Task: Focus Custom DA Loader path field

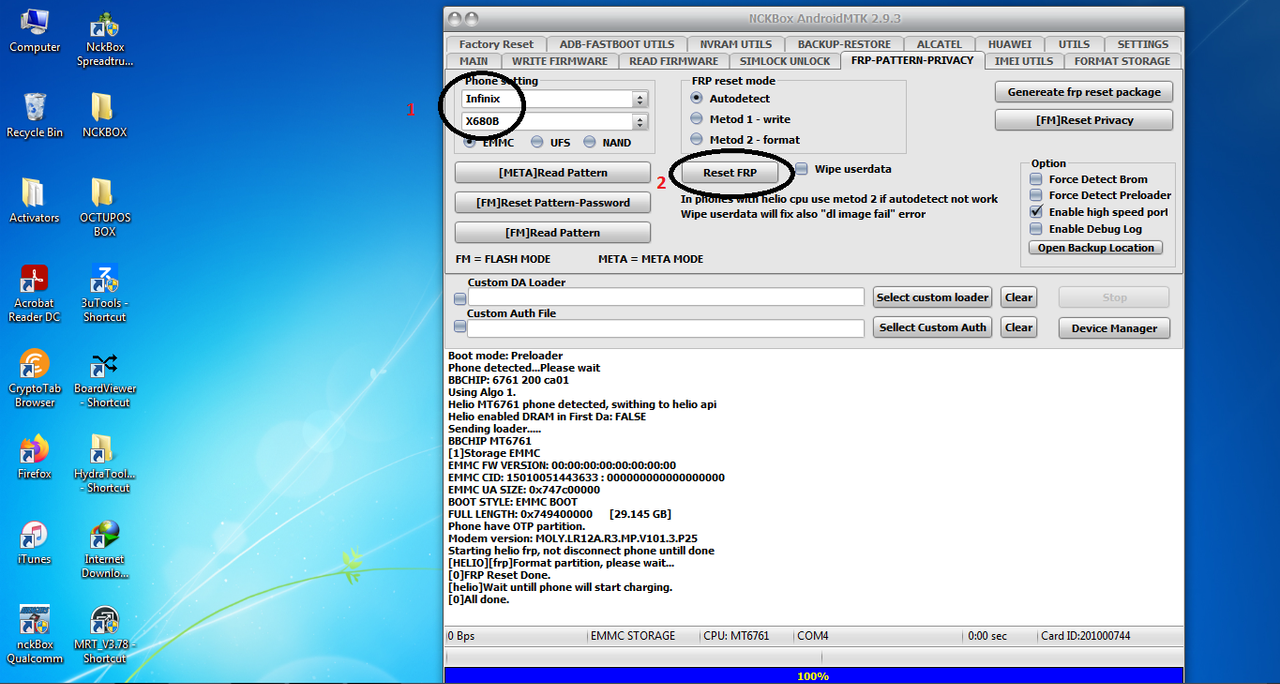Action: [666, 297]
